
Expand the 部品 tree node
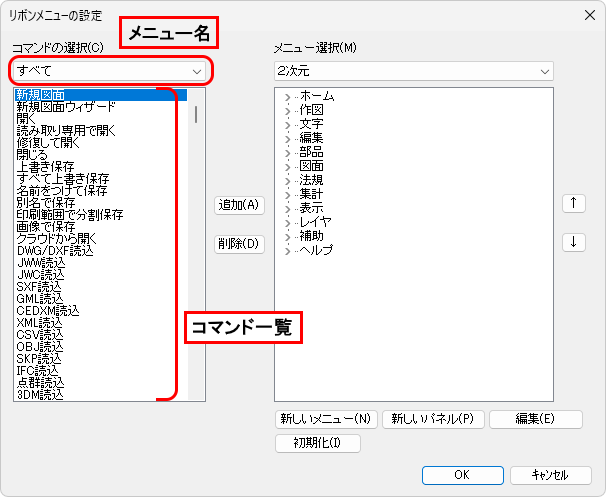coord(287,153)
